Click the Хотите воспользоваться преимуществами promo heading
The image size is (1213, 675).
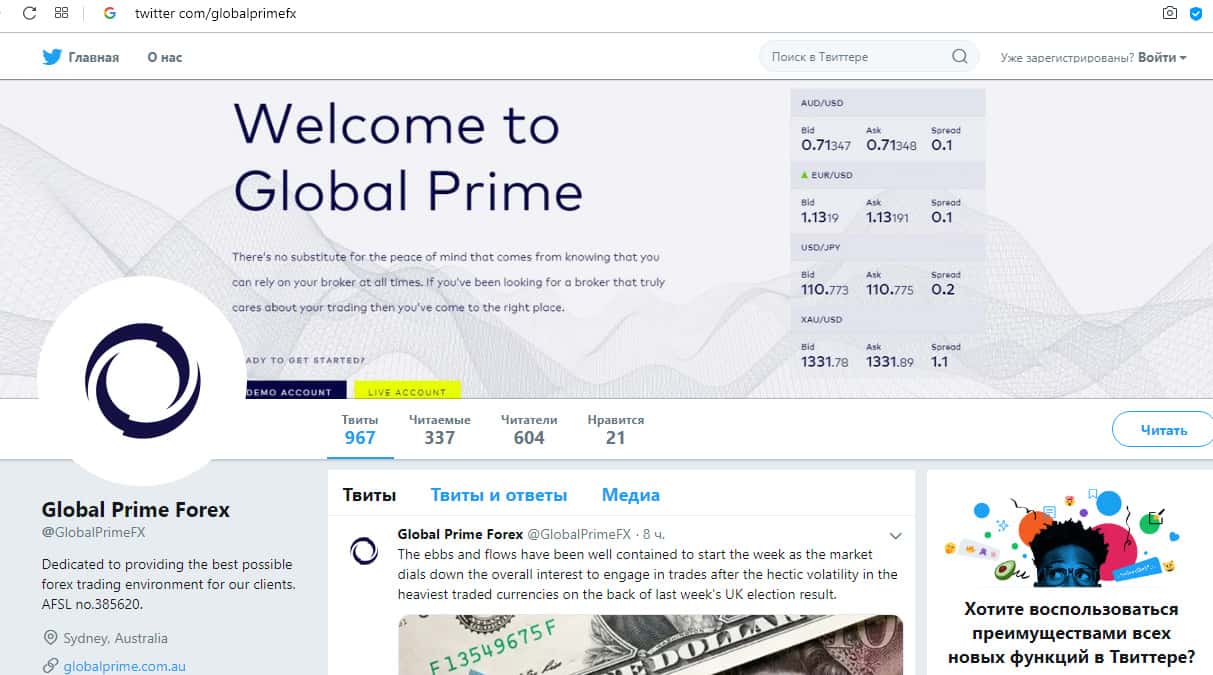1071,633
